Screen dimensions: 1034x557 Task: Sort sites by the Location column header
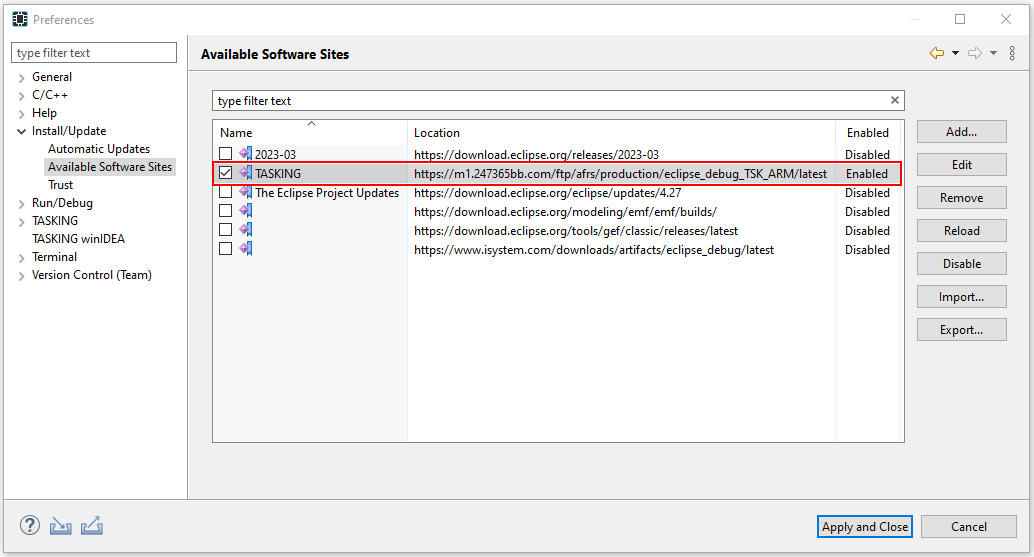(621, 132)
